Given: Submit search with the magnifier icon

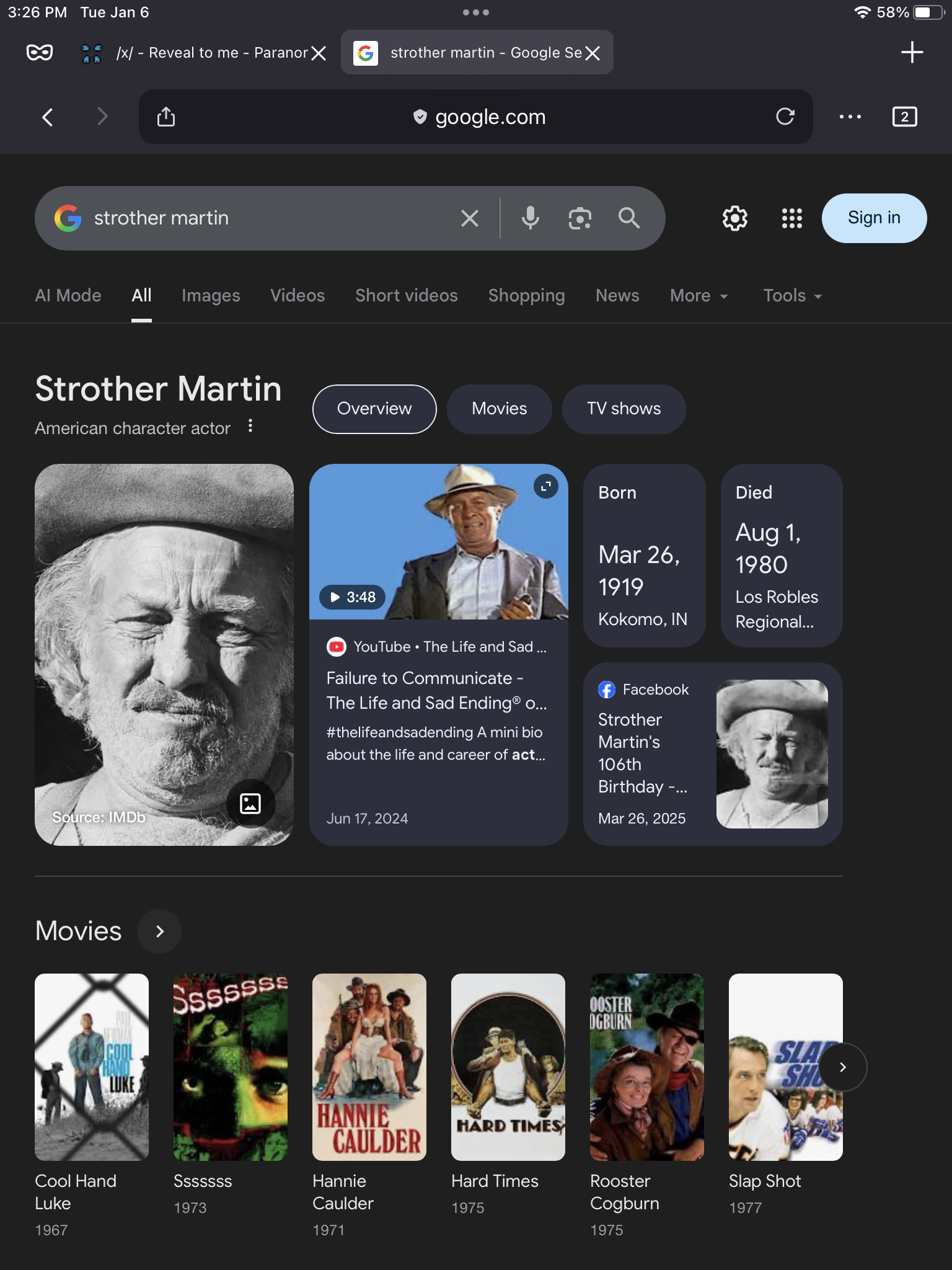Looking at the screenshot, I should (x=629, y=218).
